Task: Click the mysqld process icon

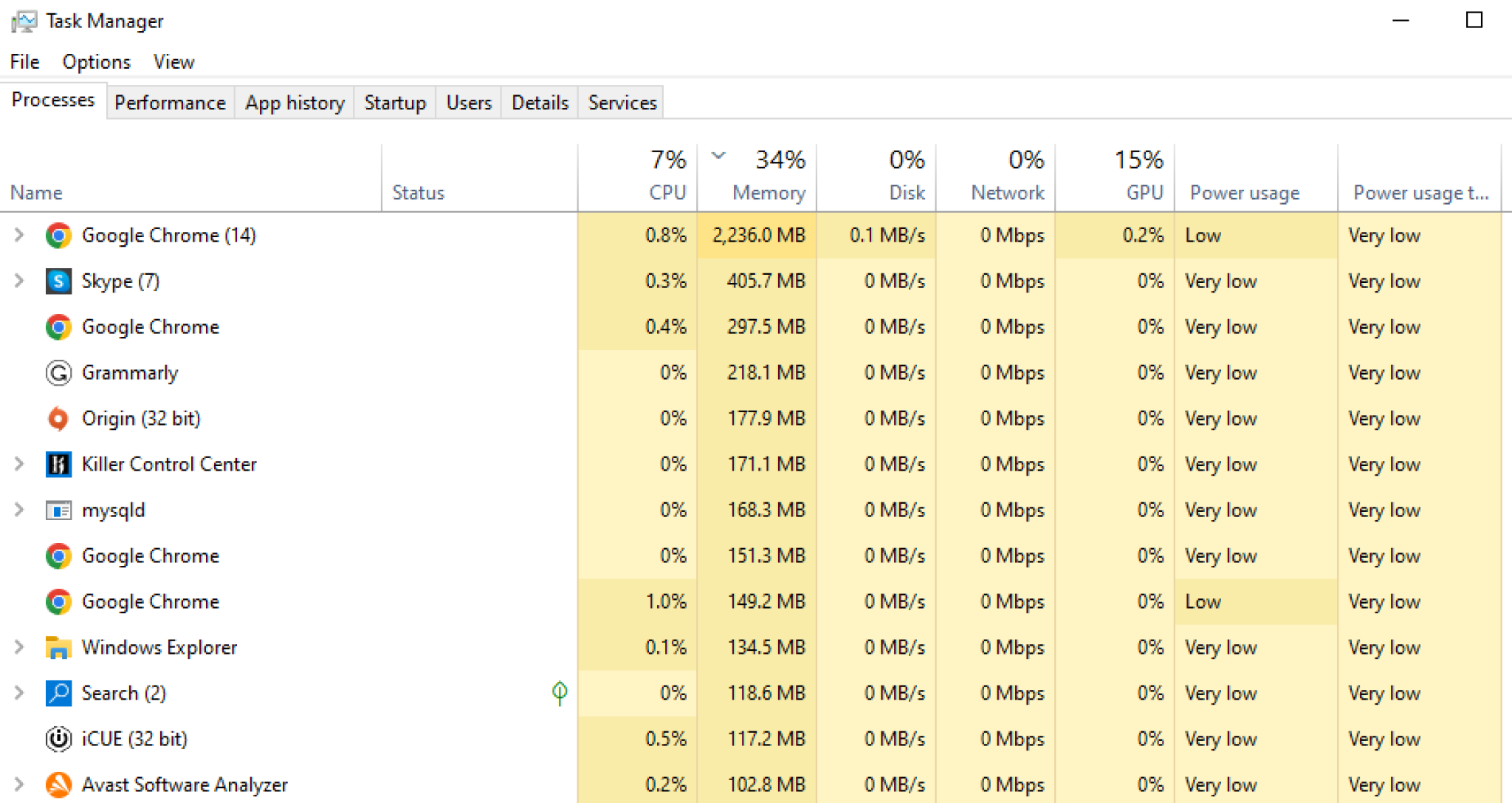Action: coord(58,510)
